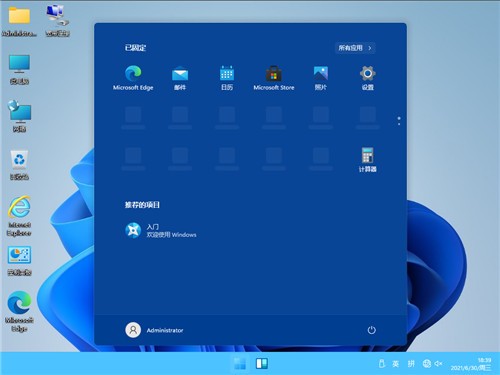Open the 日历 (Calendar) pinned app
The height and width of the screenshot is (375, 500).
pos(227,78)
